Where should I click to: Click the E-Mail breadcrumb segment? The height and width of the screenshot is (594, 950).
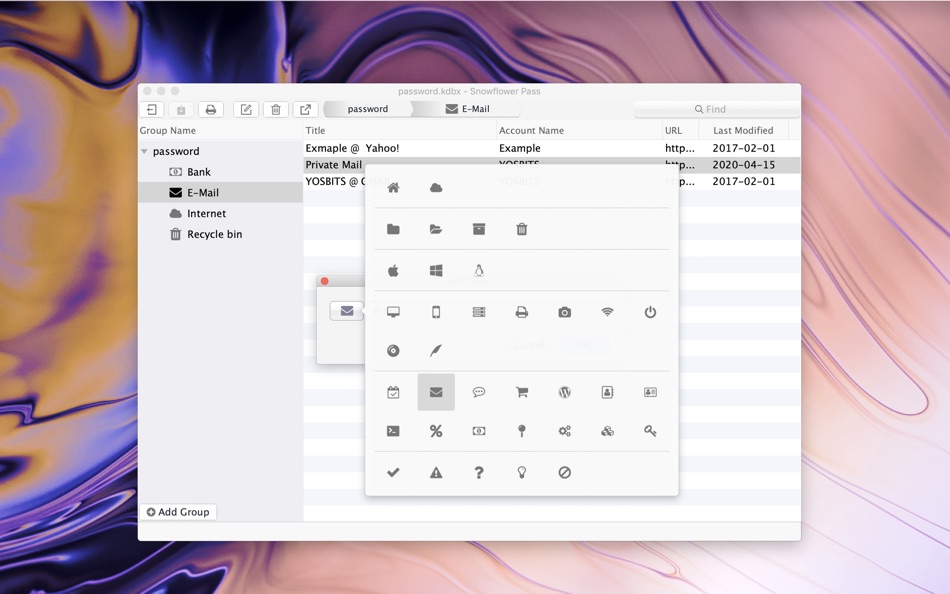click(468, 109)
